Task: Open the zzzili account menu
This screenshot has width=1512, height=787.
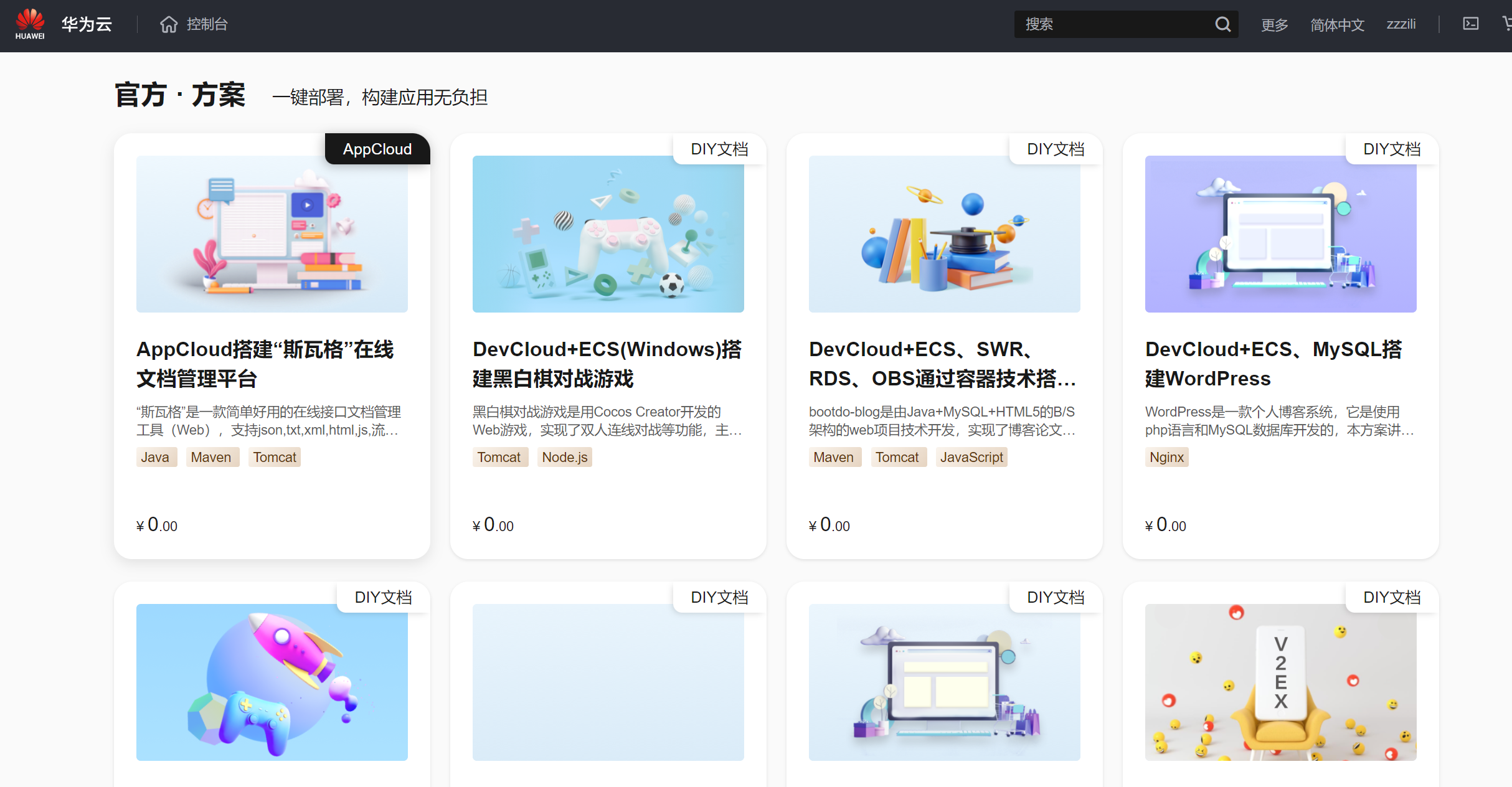Action: pos(1401,24)
